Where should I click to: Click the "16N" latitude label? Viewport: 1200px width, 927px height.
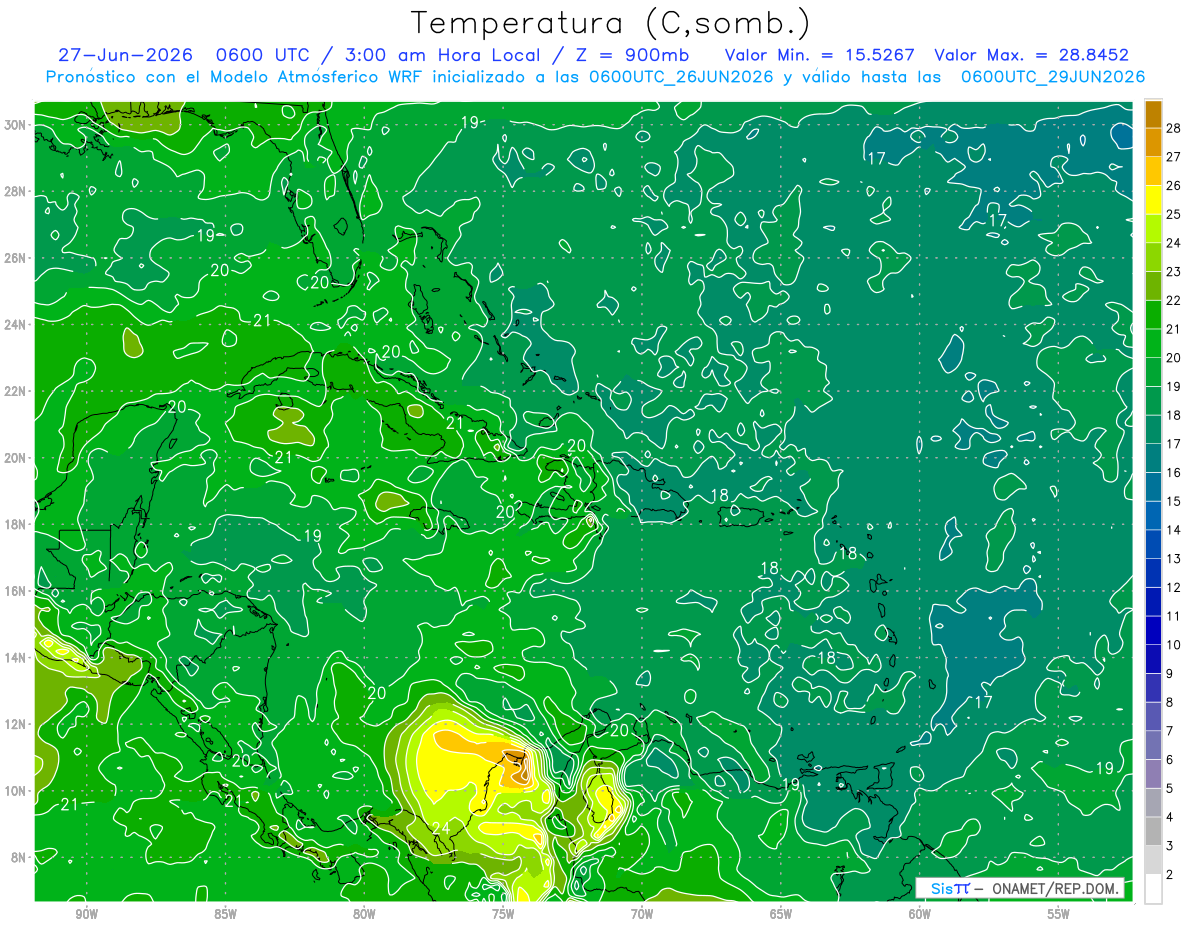(16, 591)
